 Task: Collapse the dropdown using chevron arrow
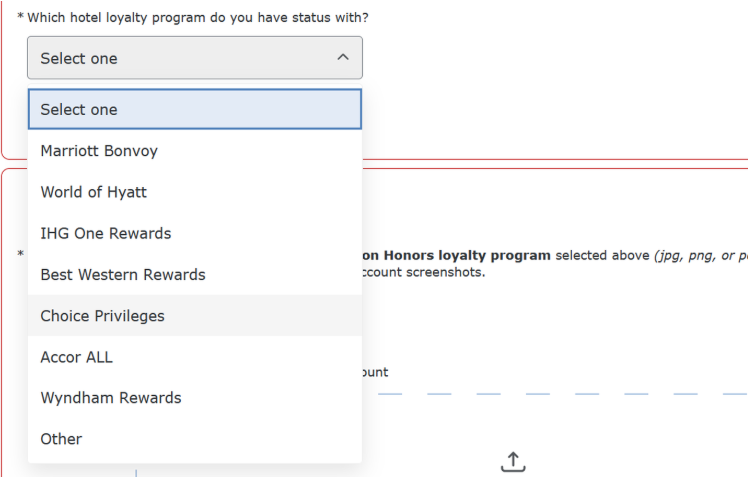pos(343,57)
